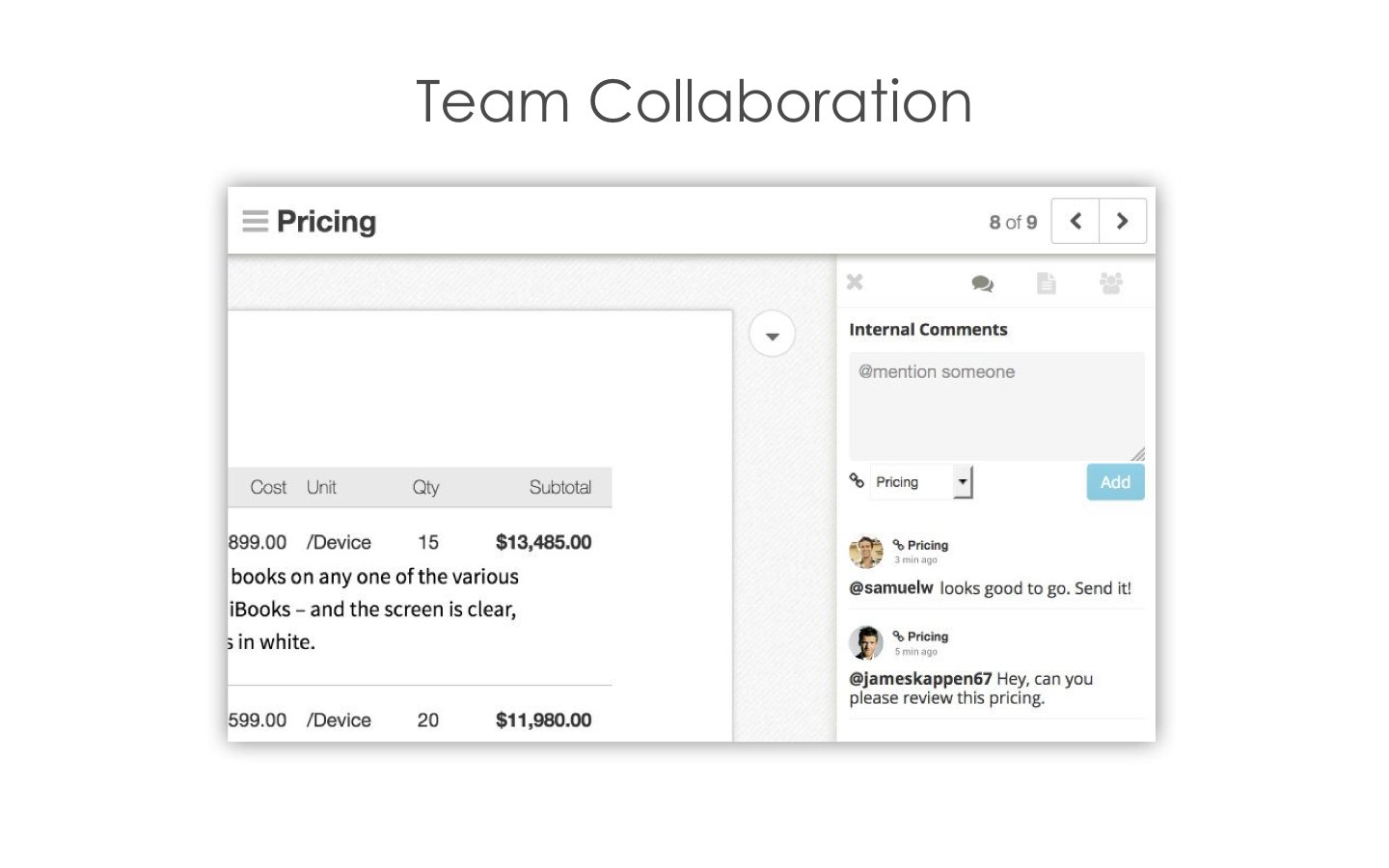The image size is (1389, 868).
Task: Switch to the document icon tab
Action: click(x=1047, y=284)
